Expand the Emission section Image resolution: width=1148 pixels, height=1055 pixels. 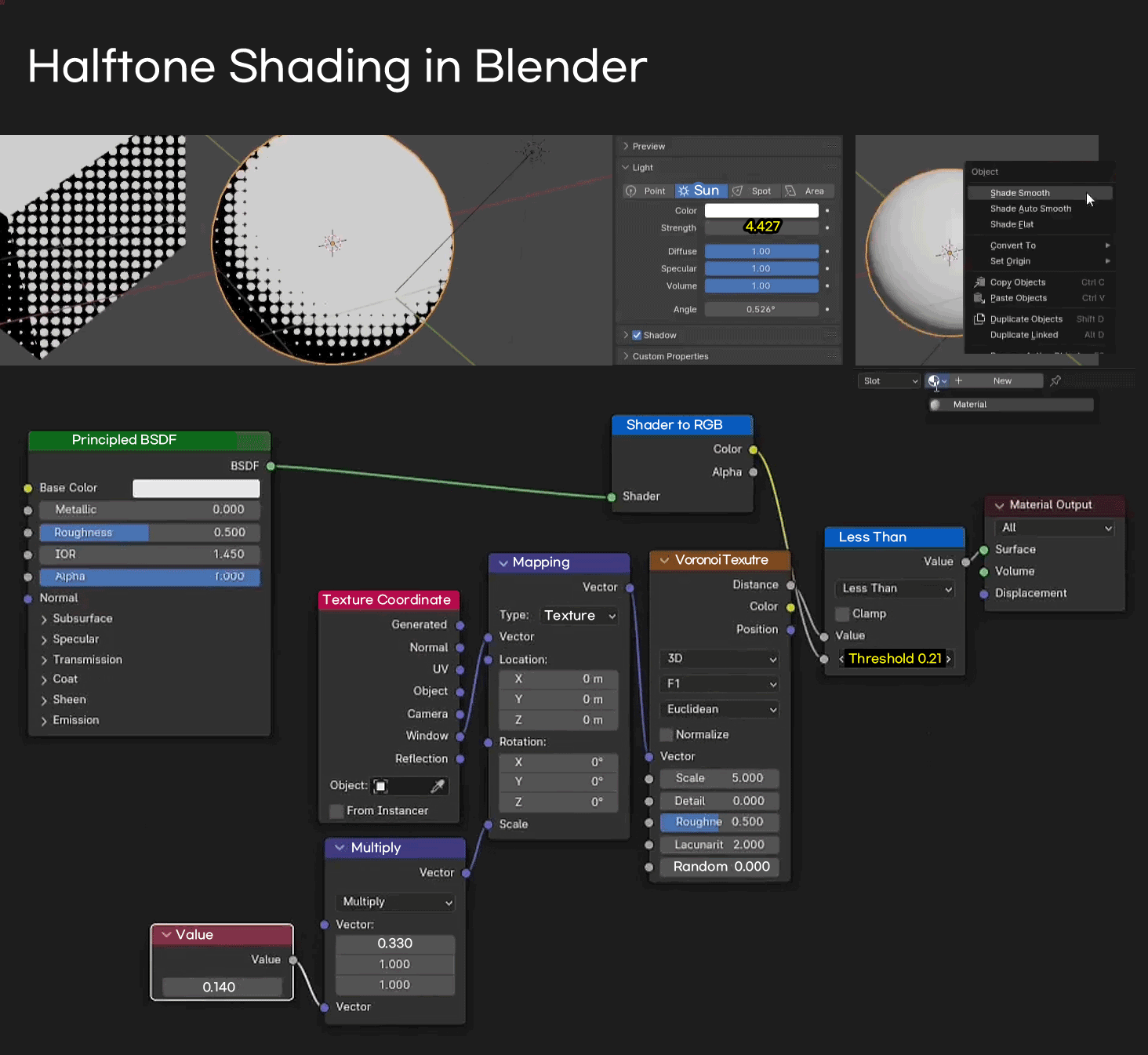44,720
